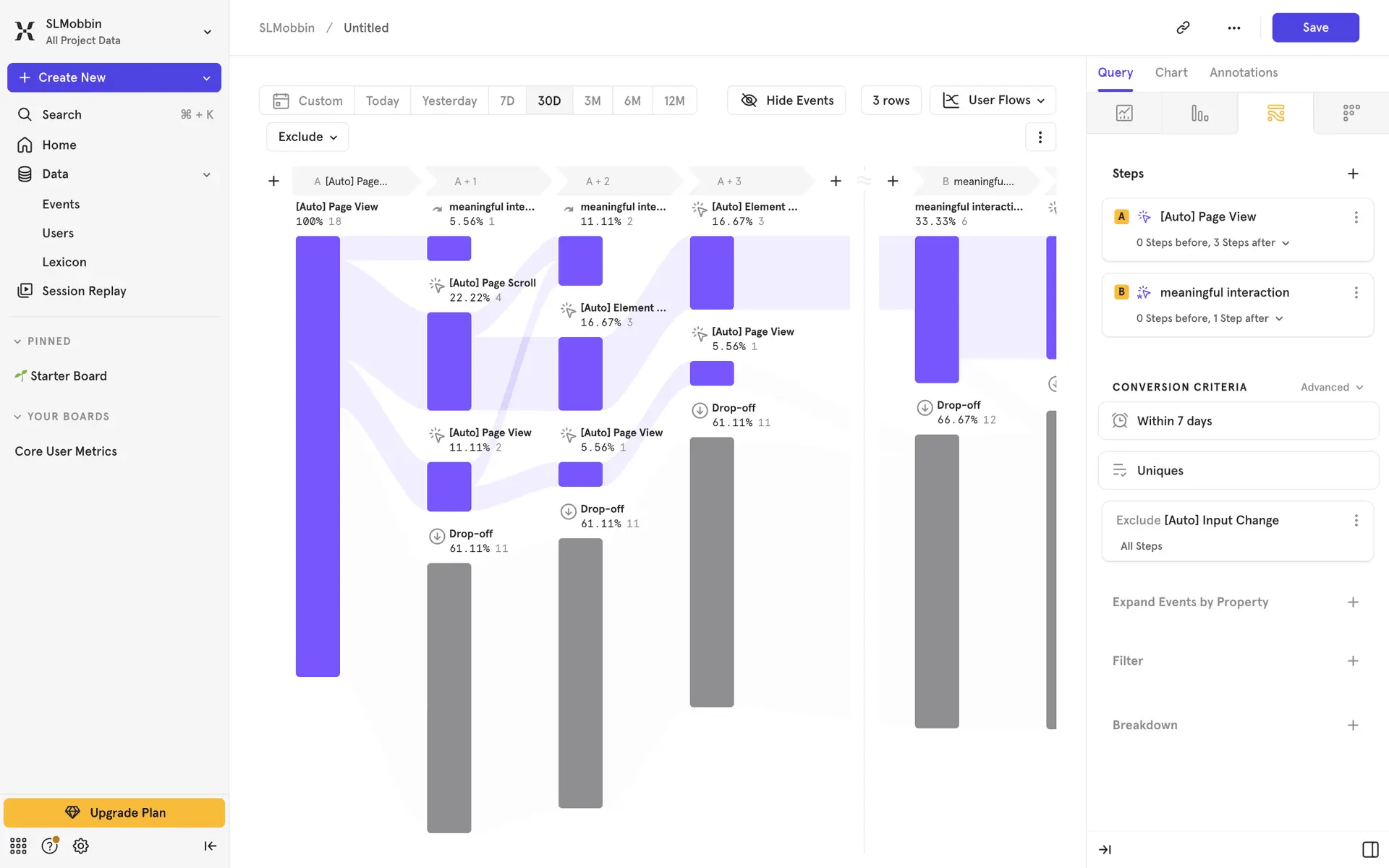
Task: Click the purple [Auto] Page View flow bar
Action: point(318,456)
